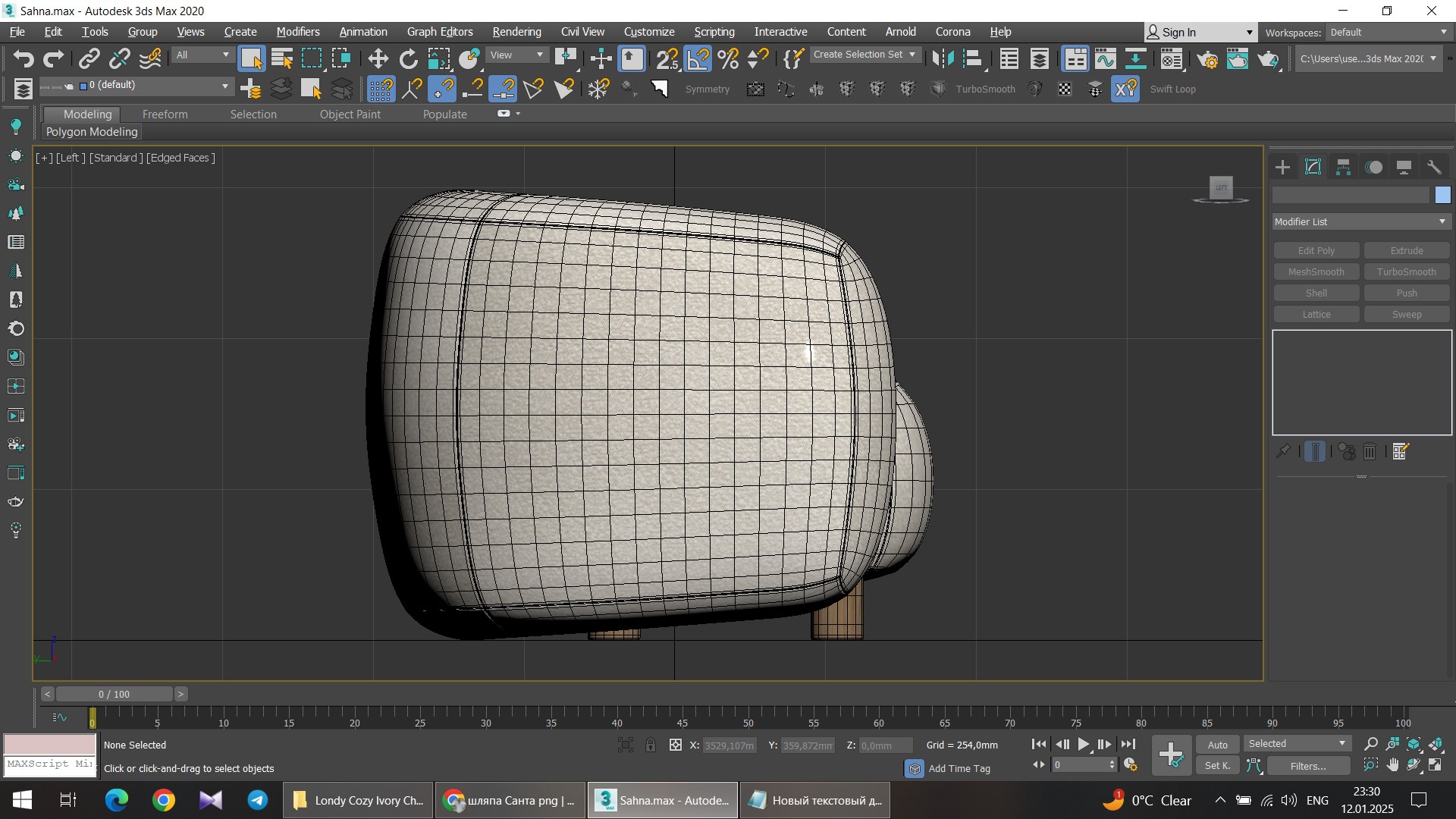1456x819 pixels.
Task: Toggle Auto Key animation mode
Action: pos(1217,745)
